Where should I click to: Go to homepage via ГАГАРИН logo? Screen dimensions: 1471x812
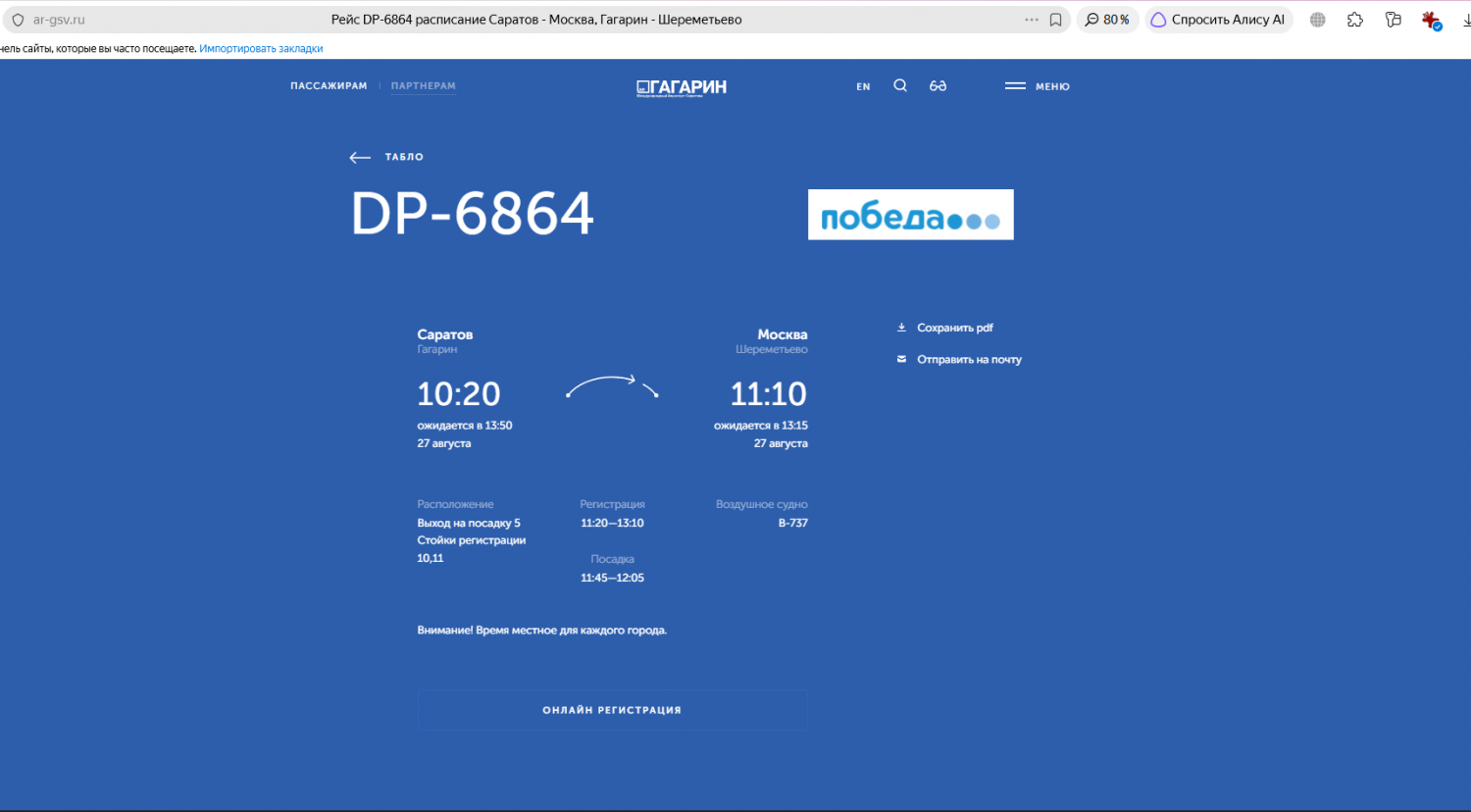tap(682, 87)
